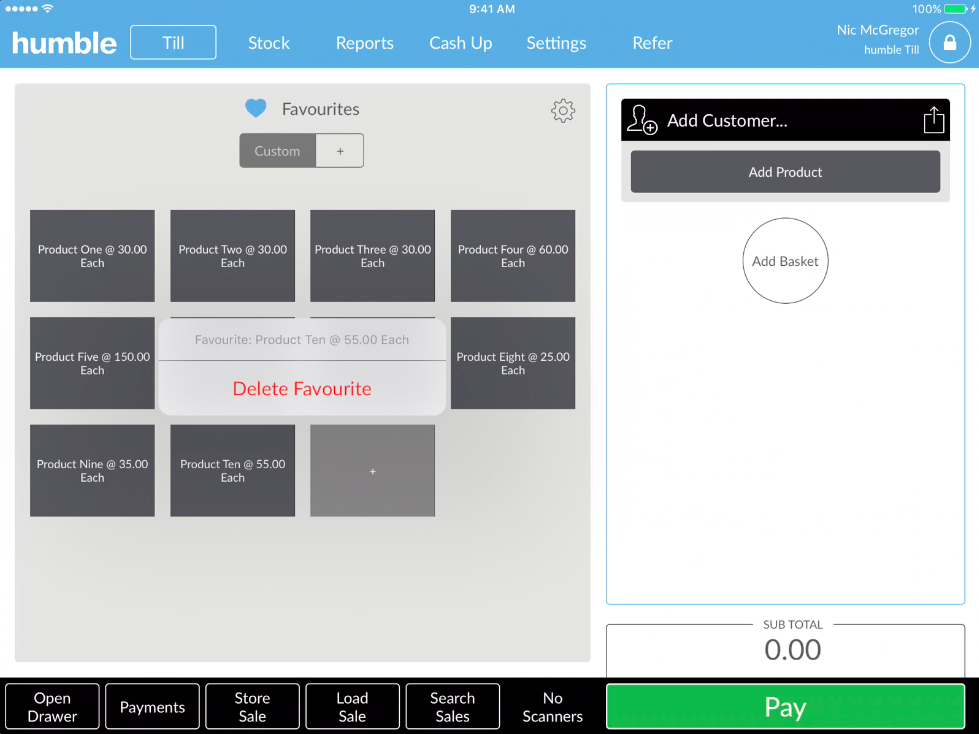Check the battery indicator in the status bar

click(x=958, y=9)
